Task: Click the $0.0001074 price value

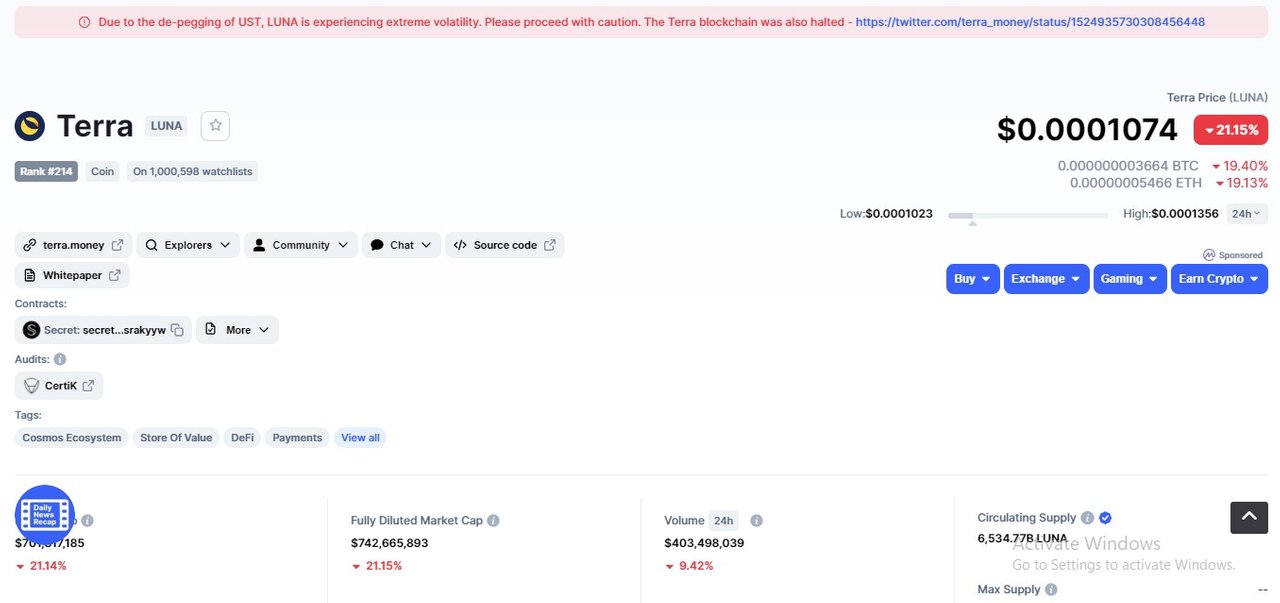Action: point(1087,130)
